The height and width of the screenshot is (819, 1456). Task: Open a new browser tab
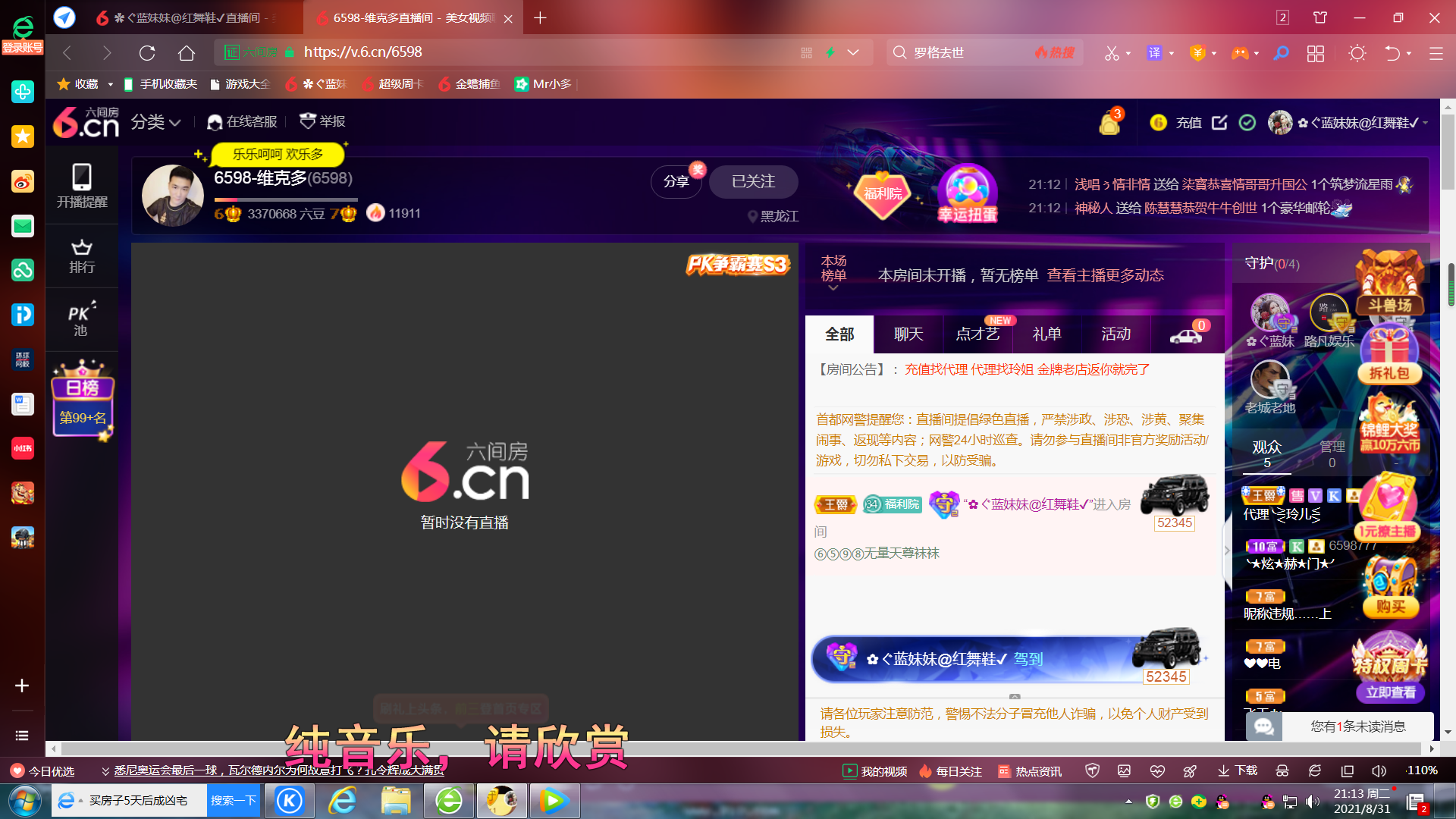point(540,17)
